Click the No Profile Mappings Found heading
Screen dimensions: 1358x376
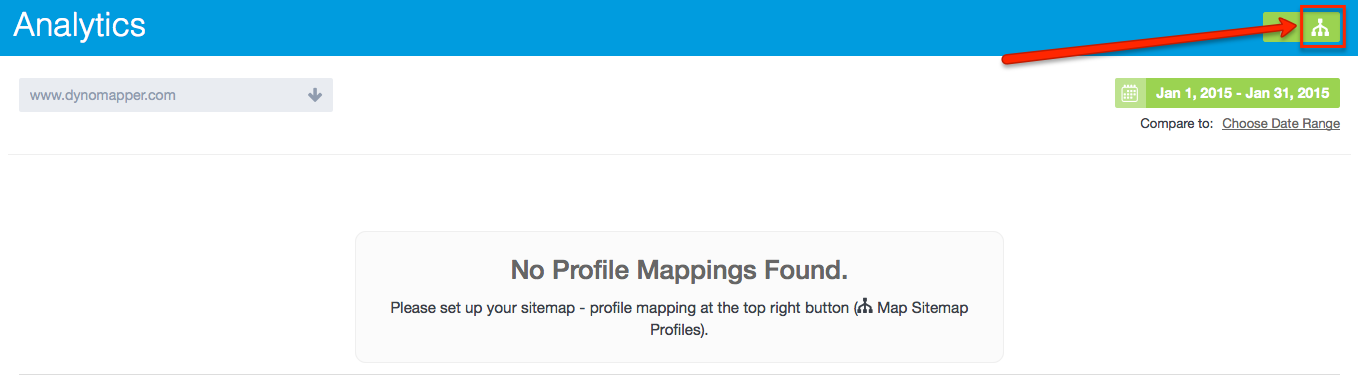coord(679,270)
